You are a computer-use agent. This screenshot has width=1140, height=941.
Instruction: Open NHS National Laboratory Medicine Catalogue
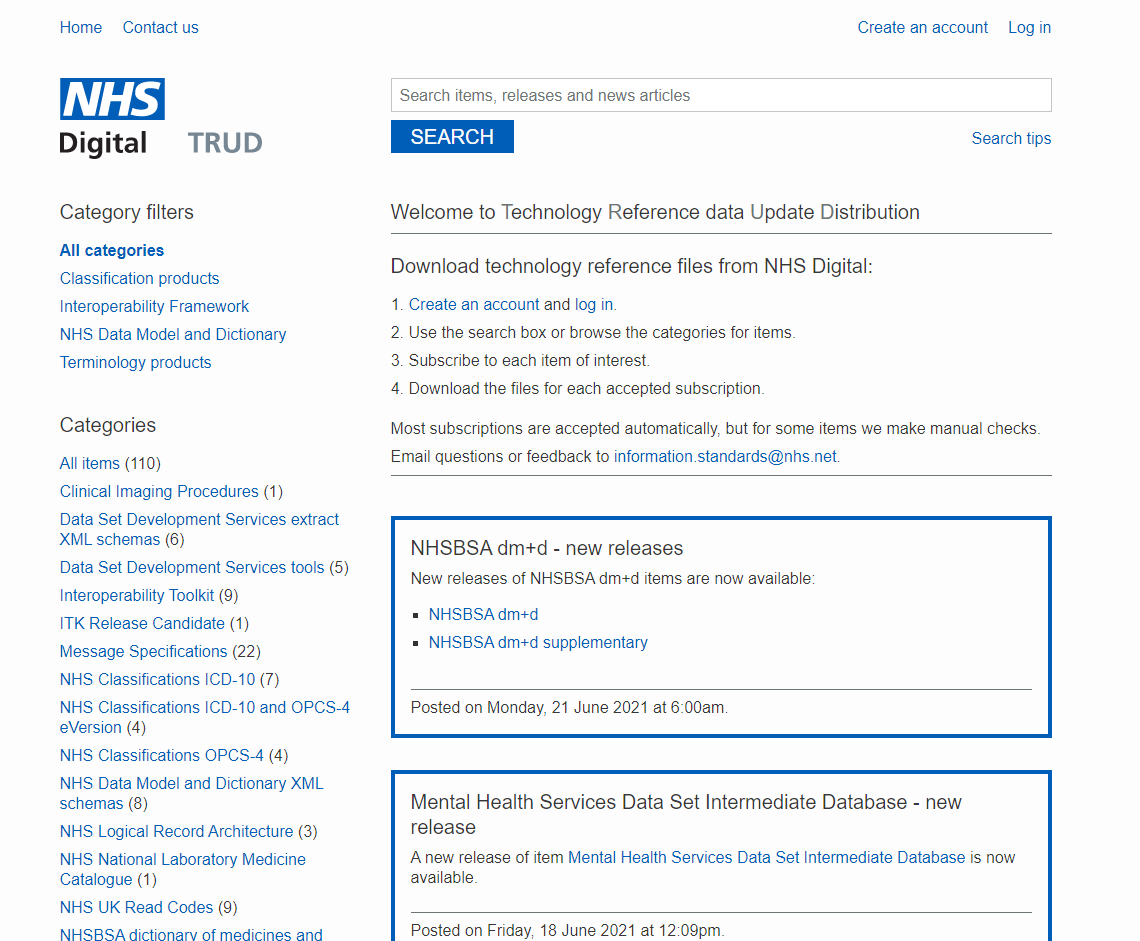[182, 869]
